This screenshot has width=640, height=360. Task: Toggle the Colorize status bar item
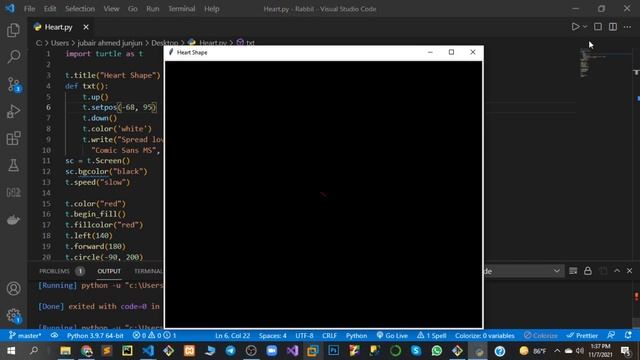coord(541,336)
